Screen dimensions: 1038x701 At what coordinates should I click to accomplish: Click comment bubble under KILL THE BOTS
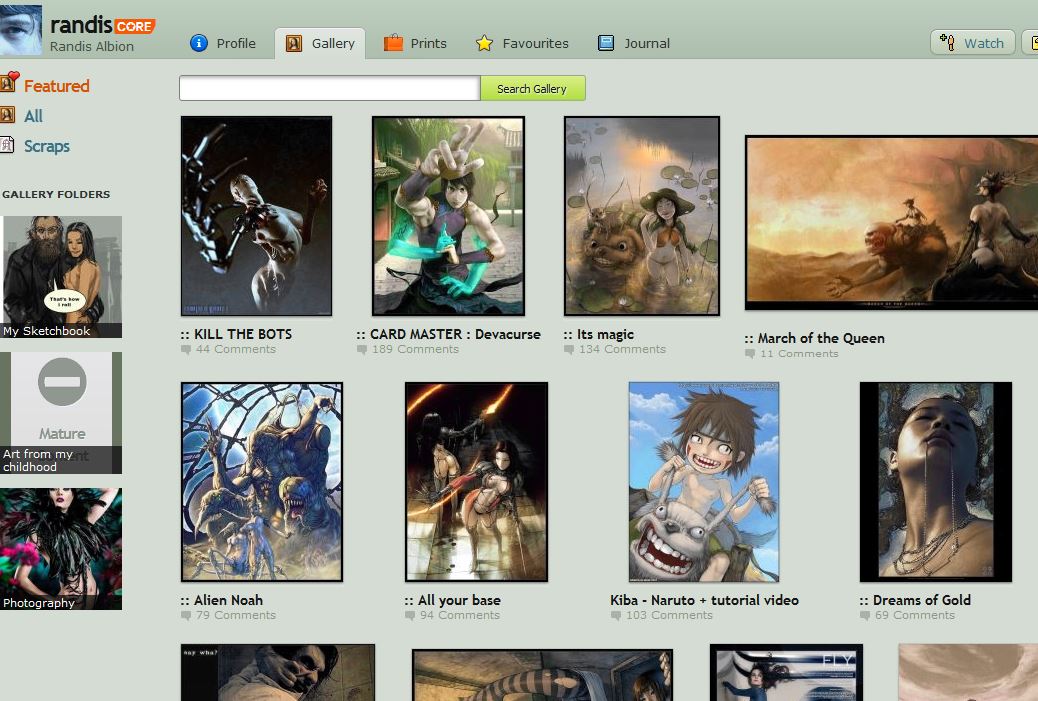click(186, 350)
